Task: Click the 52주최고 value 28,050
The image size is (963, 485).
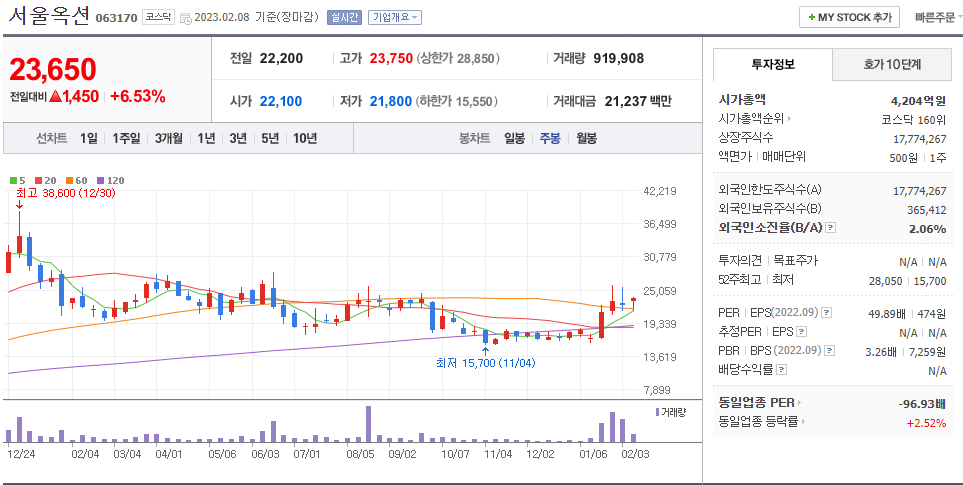Action: coord(886,281)
